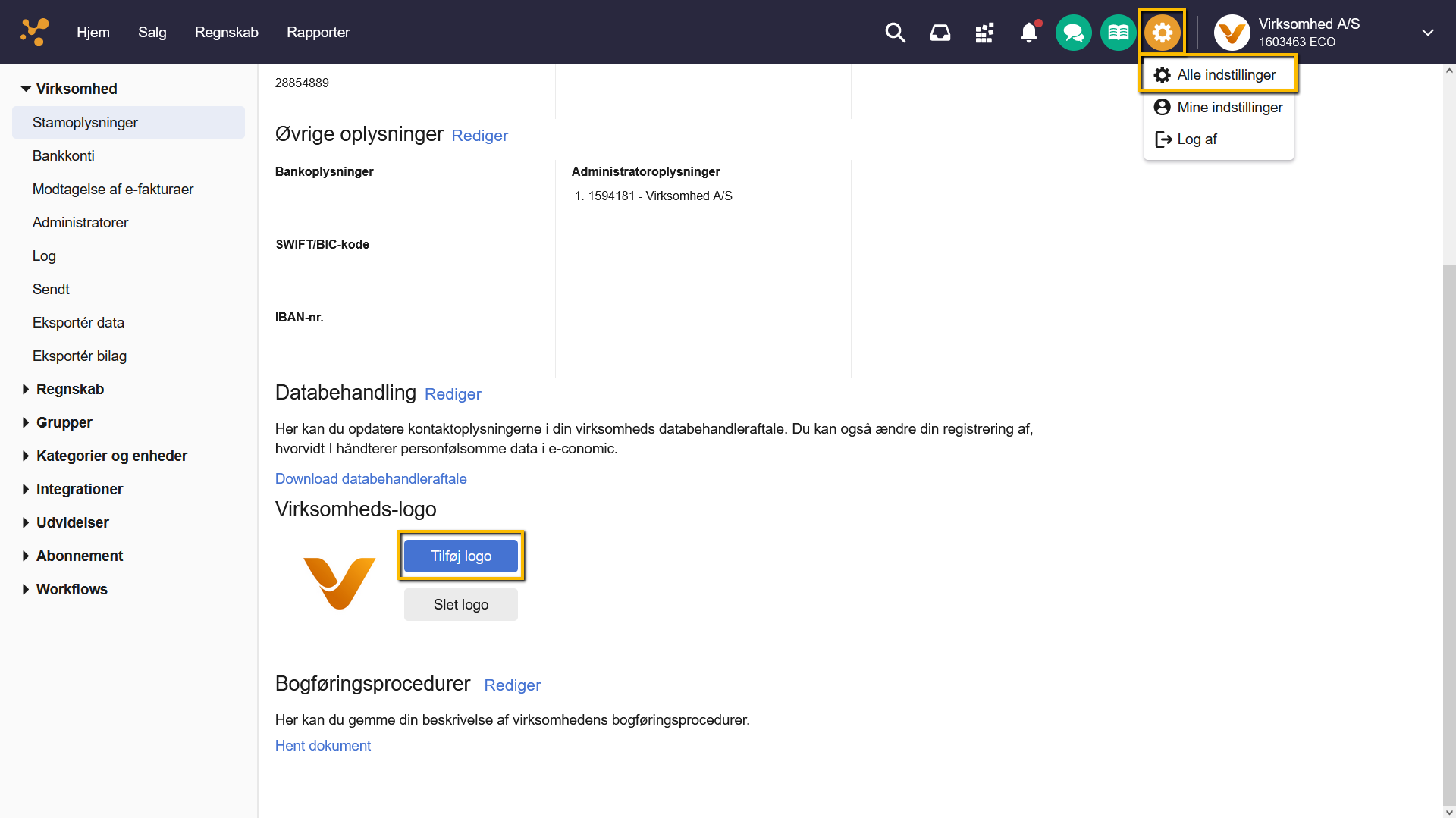The image size is (1456, 818).
Task: Open the Download databehandleraftale link
Action: pyautogui.click(x=371, y=478)
